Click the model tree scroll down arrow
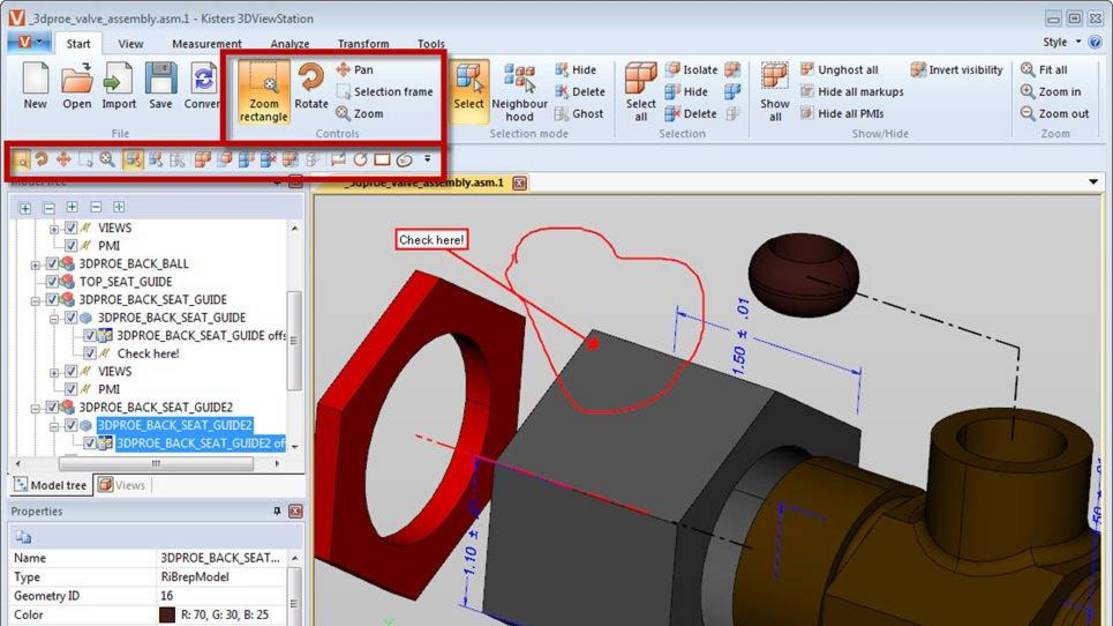1113x626 pixels. [295, 446]
